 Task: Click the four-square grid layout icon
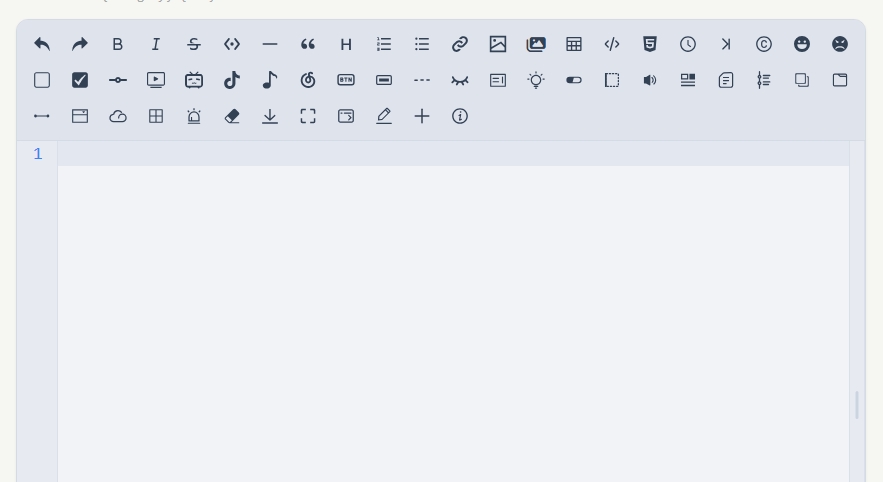(x=156, y=116)
